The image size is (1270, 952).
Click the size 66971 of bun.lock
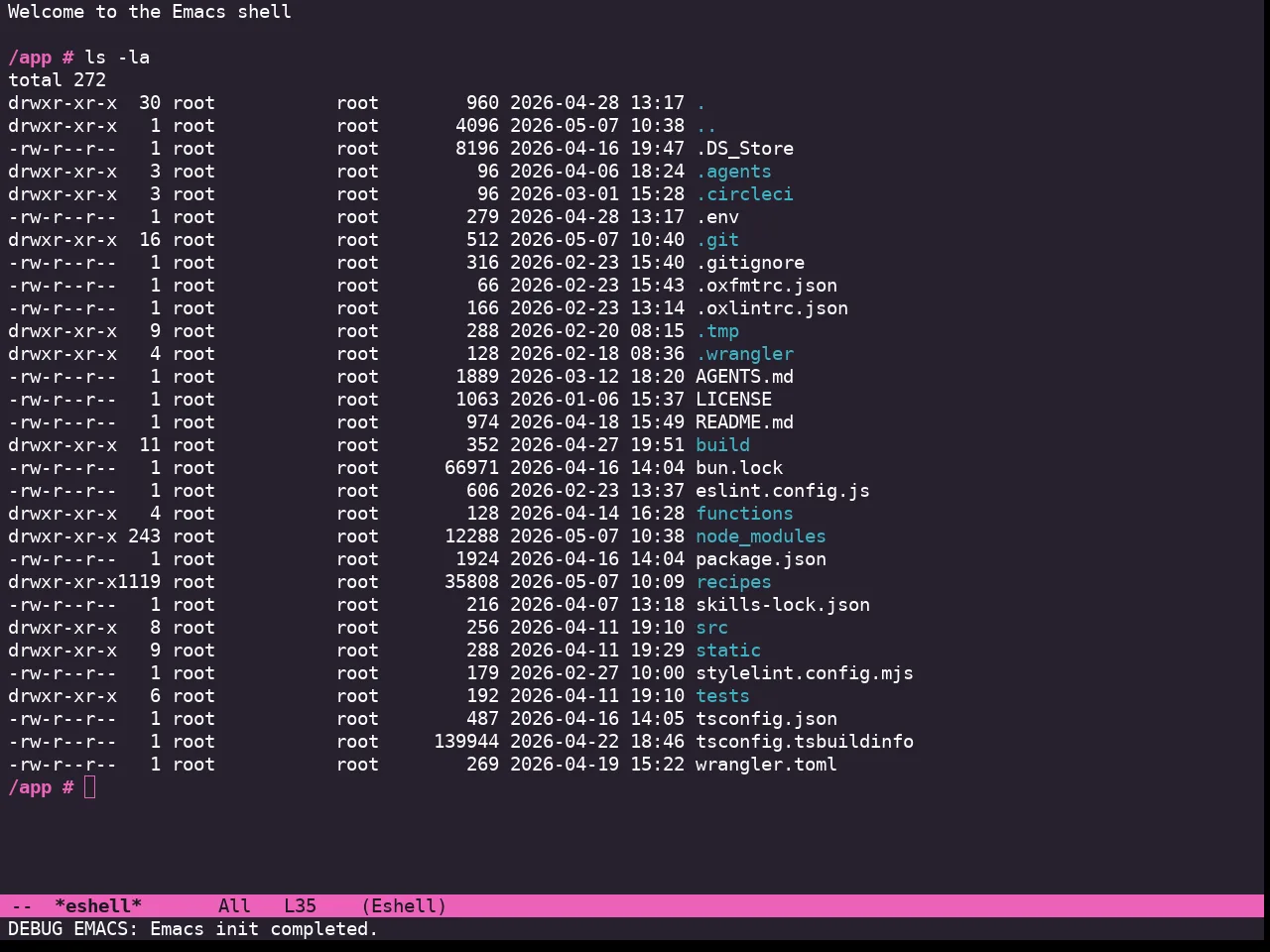click(472, 468)
